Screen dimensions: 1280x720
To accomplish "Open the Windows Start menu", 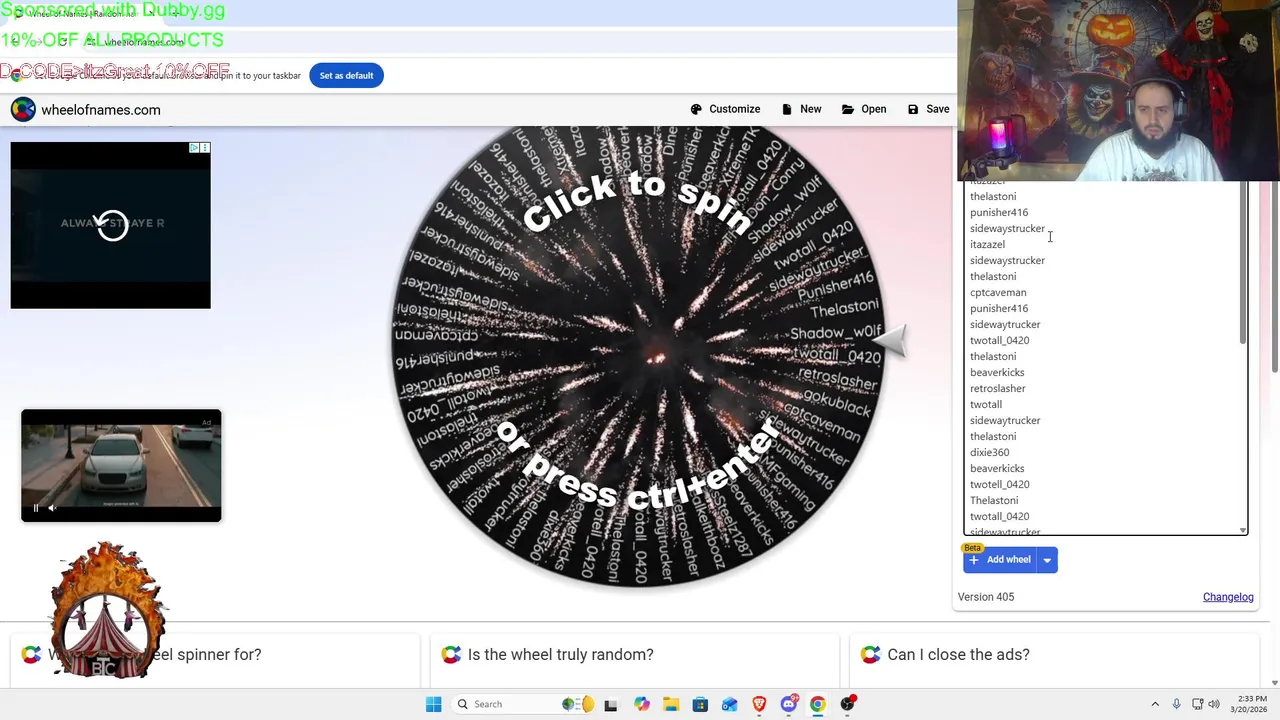I will (x=433, y=704).
